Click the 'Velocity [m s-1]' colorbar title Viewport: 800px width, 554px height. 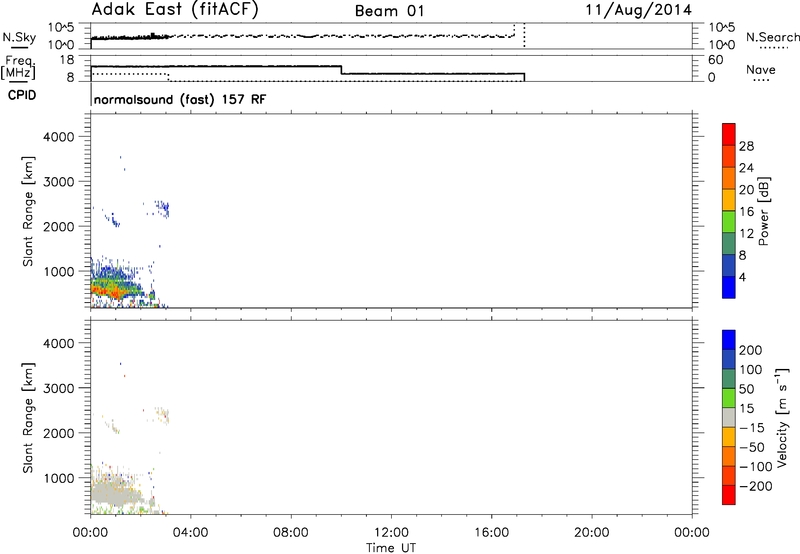click(782, 417)
